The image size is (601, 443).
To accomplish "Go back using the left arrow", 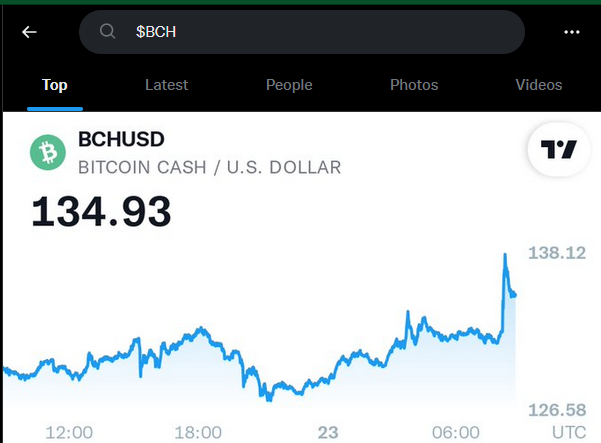I will 29,32.
